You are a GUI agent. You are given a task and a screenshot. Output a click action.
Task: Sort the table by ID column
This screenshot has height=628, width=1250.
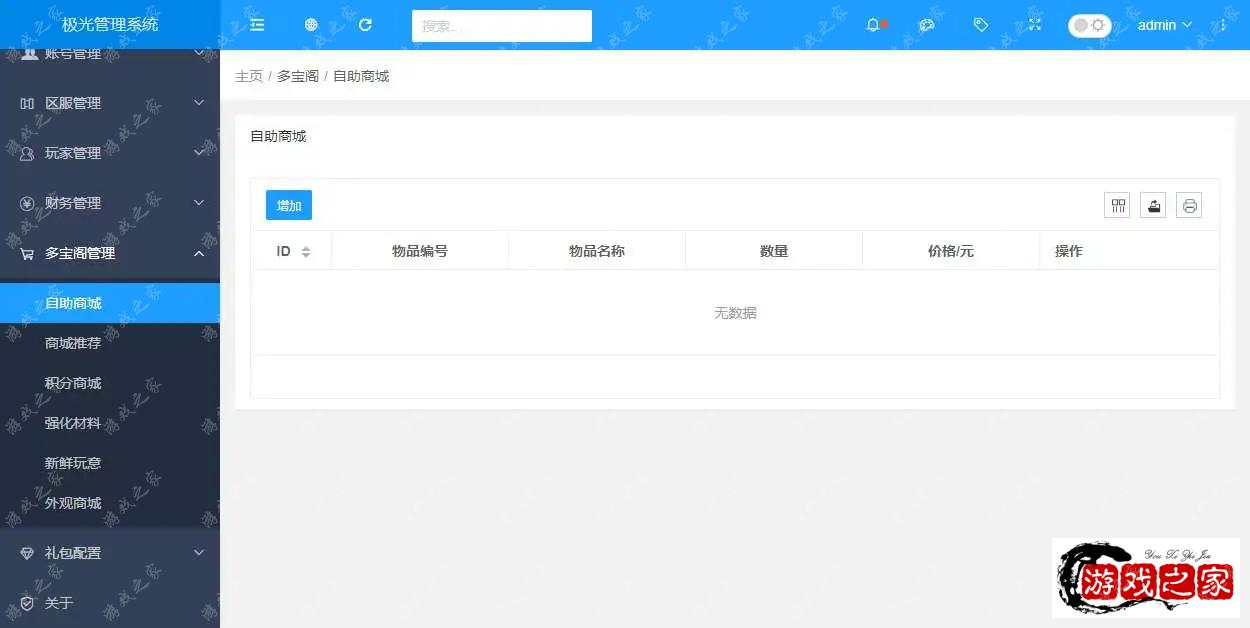[305, 252]
